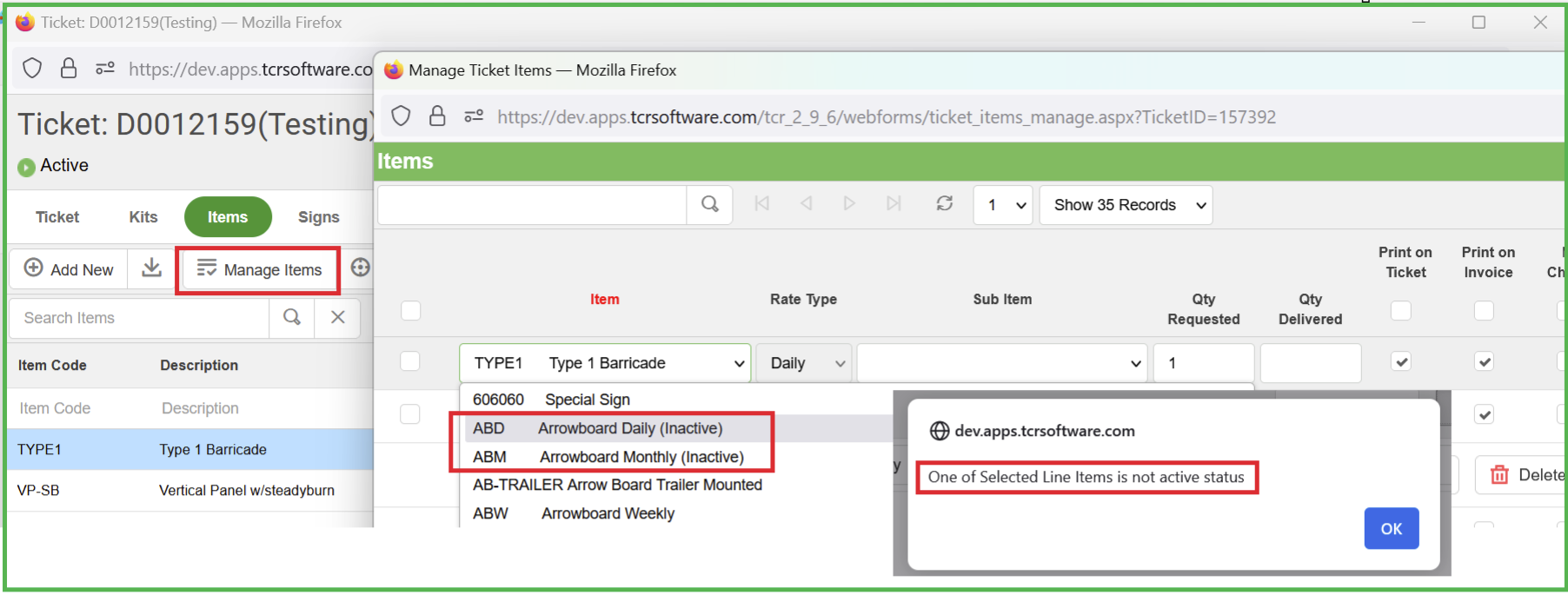Check the select-all checkbox in header
Viewport: 1568px width, 595px height.
click(x=410, y=311)
